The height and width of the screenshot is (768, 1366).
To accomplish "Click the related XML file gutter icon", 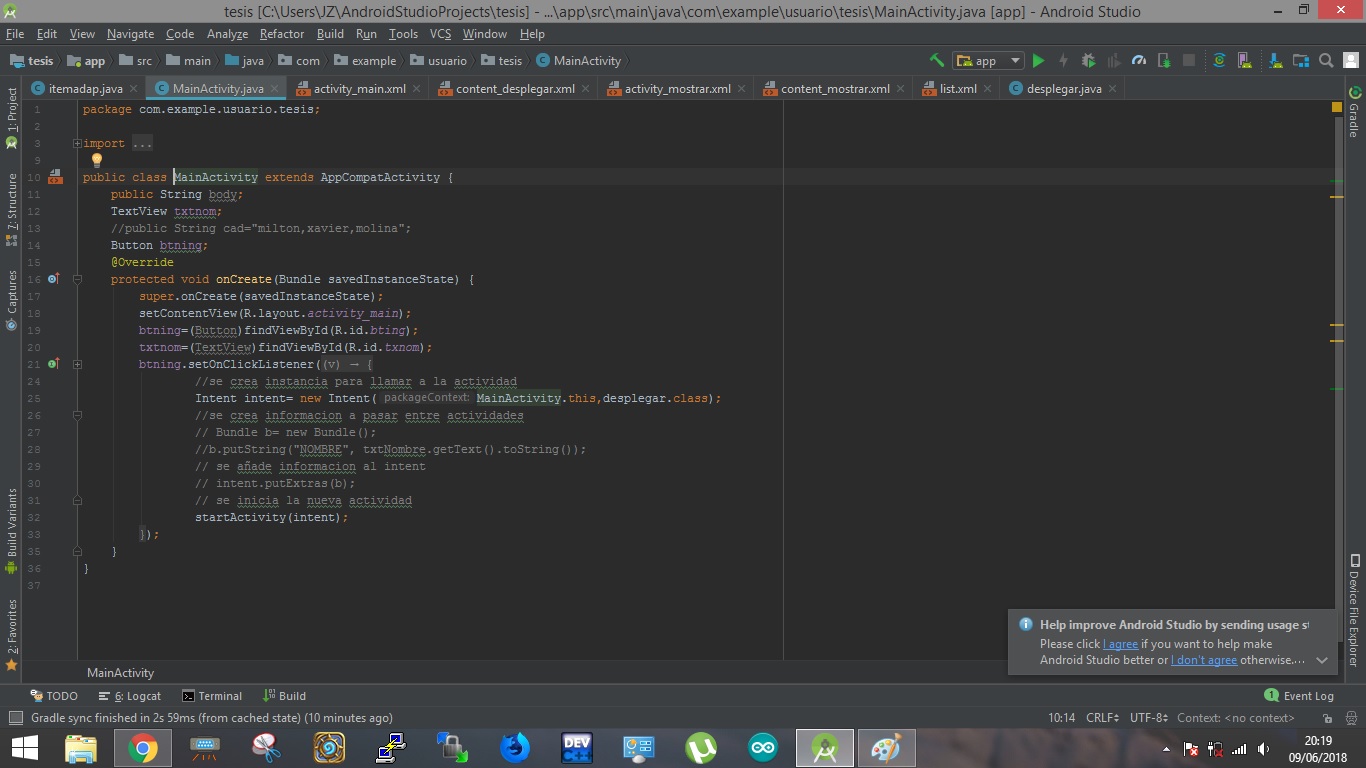I will pos(56,177).
